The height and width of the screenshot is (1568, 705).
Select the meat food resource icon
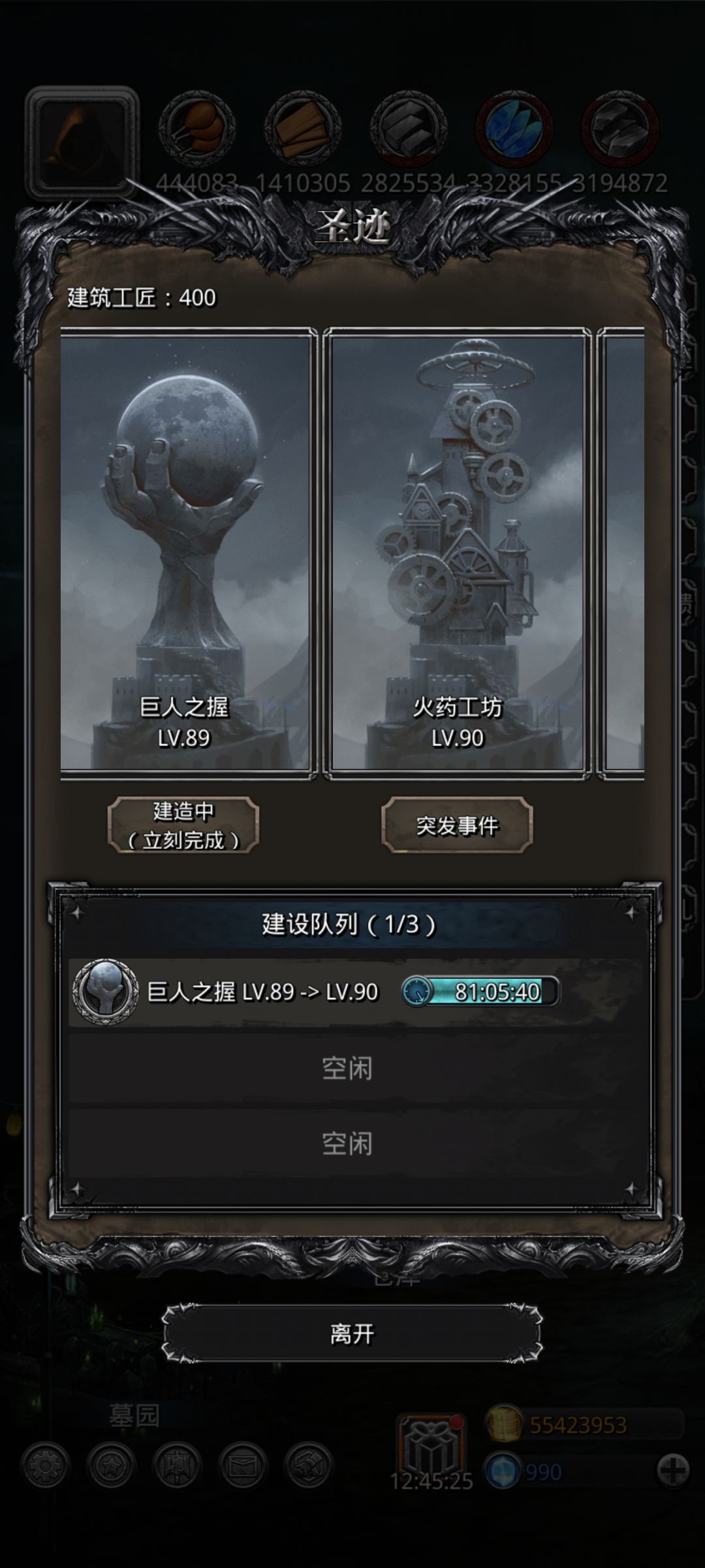[197, 129]
